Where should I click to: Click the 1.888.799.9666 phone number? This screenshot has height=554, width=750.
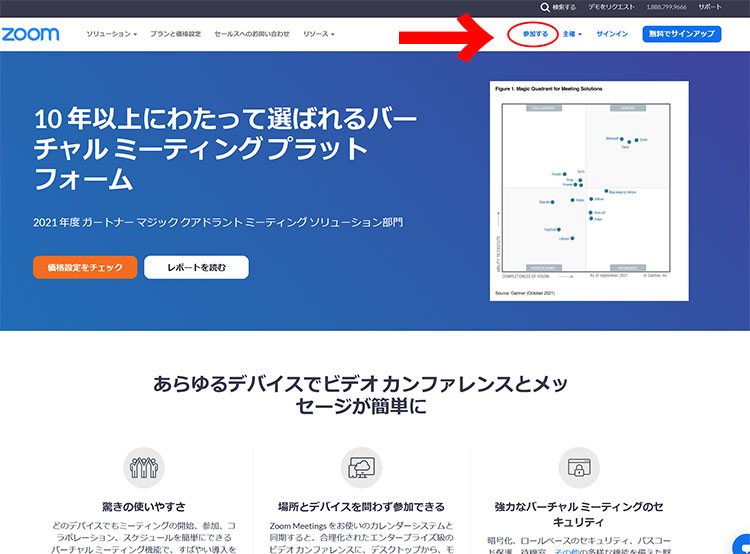pyautogui.click(x=667, y=7)
